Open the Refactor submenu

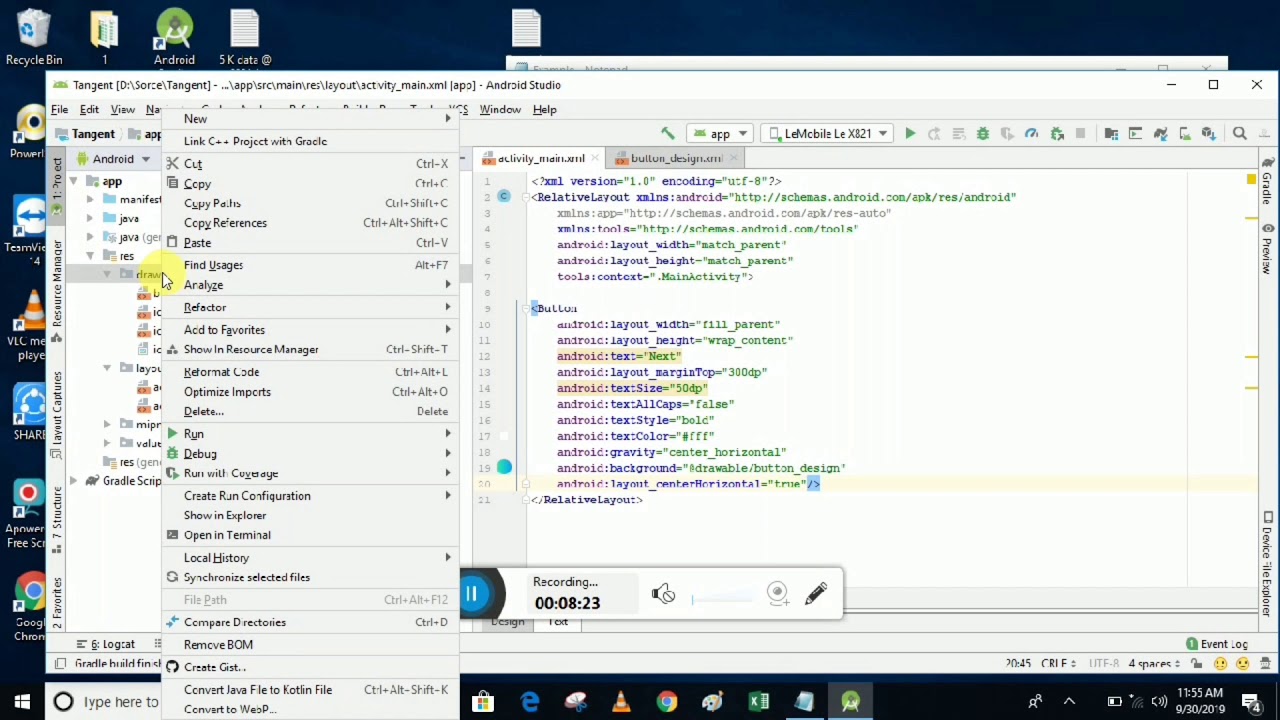pos(310,308)
